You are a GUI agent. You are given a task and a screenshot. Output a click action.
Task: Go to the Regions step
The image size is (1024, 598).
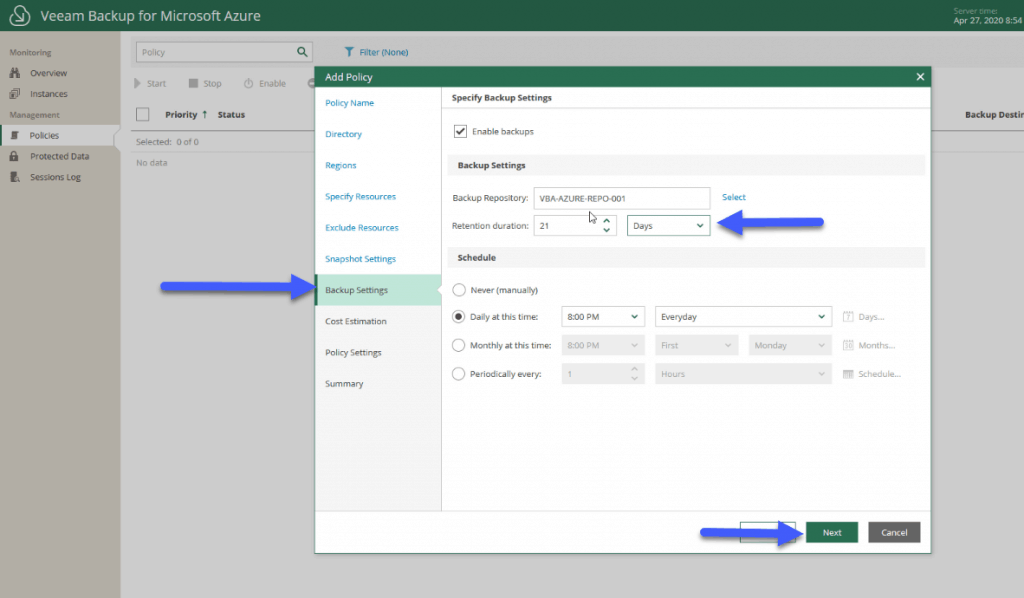pos(341,165)
